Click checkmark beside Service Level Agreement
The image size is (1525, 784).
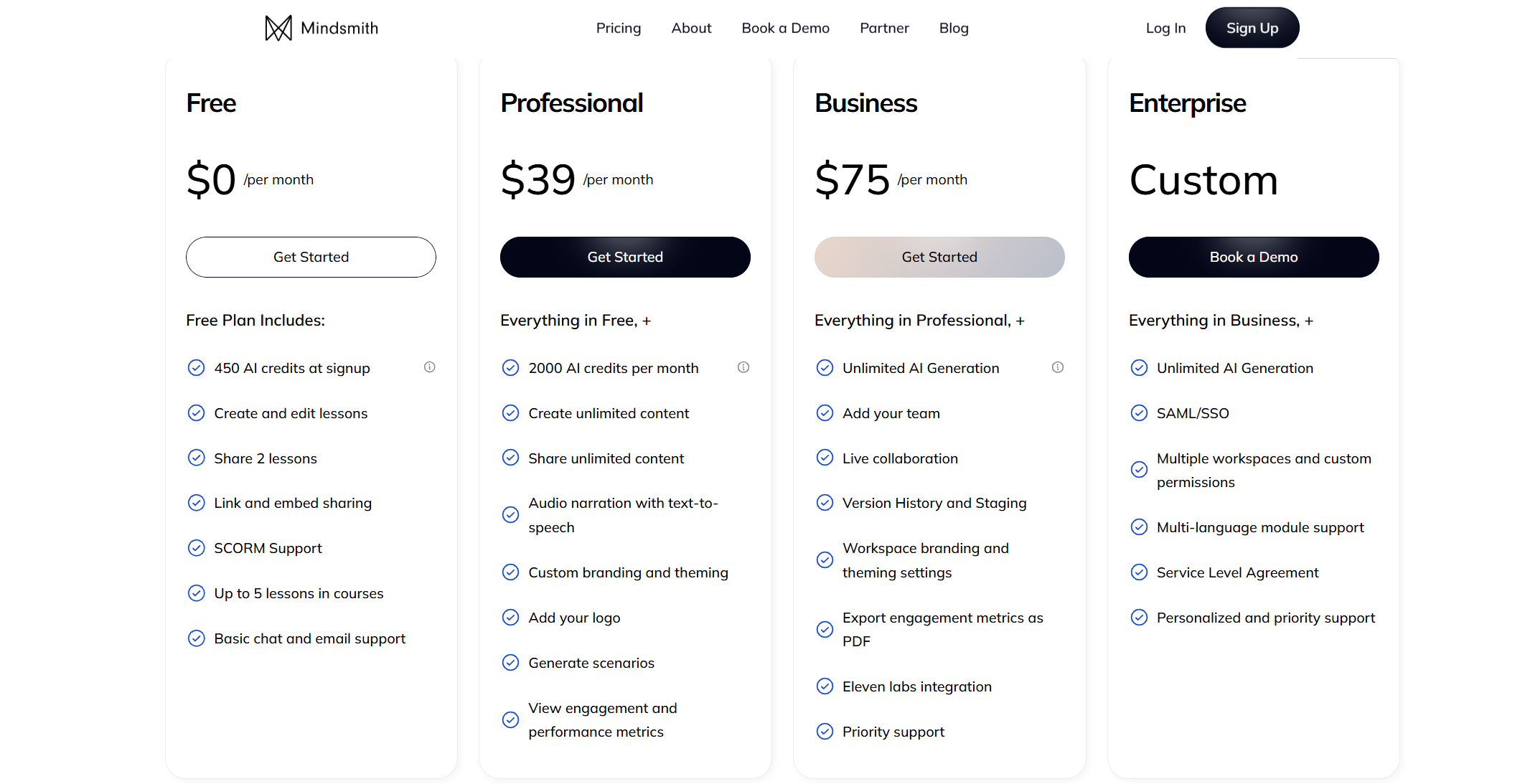click(1139, 572)
